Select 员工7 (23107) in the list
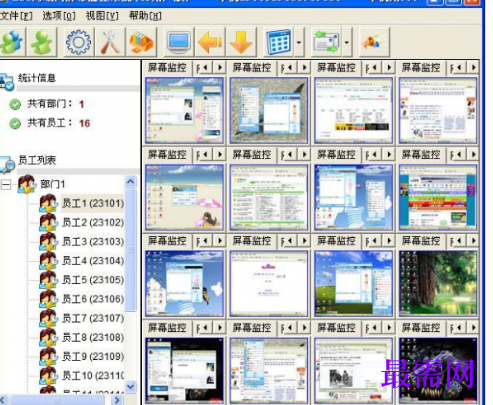 [93, 318]
